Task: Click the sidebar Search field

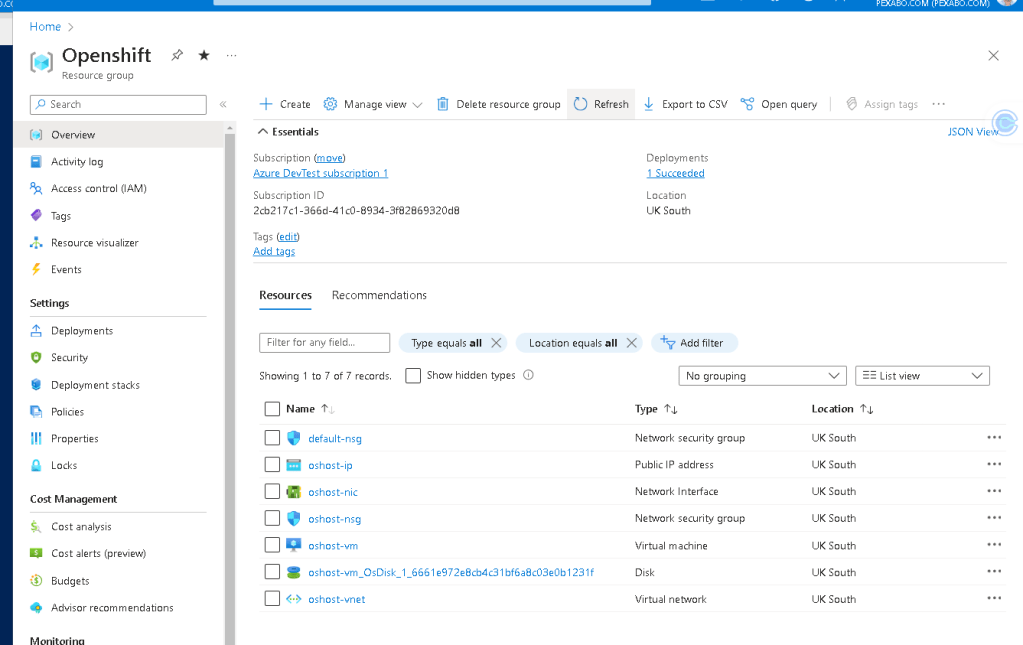Action: [x=118, y=104]
